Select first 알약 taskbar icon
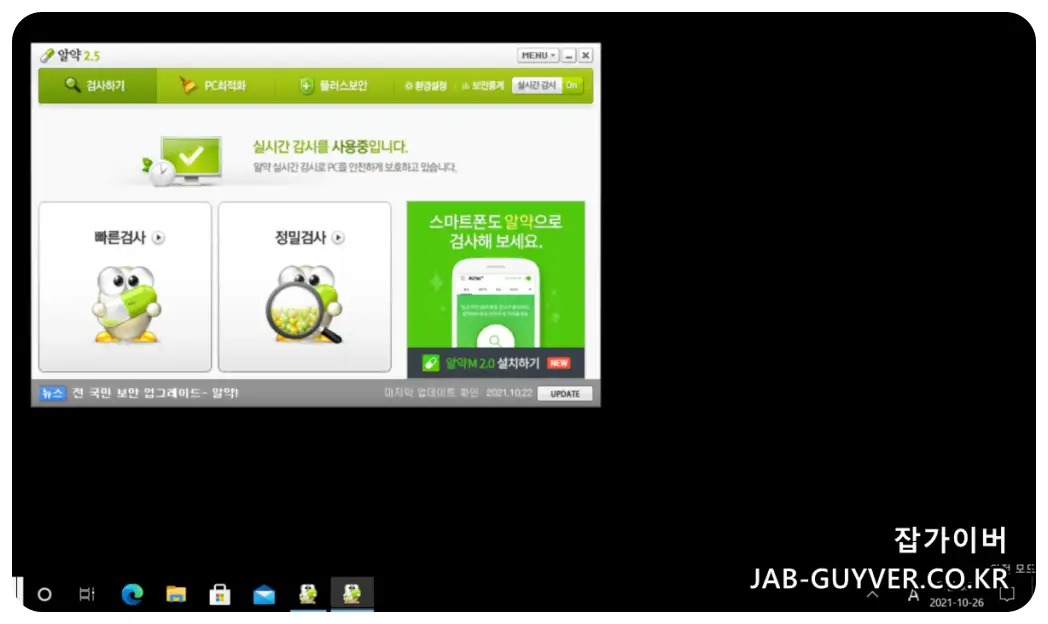Viewport: 1048px width, 624px height. [308, 593]
